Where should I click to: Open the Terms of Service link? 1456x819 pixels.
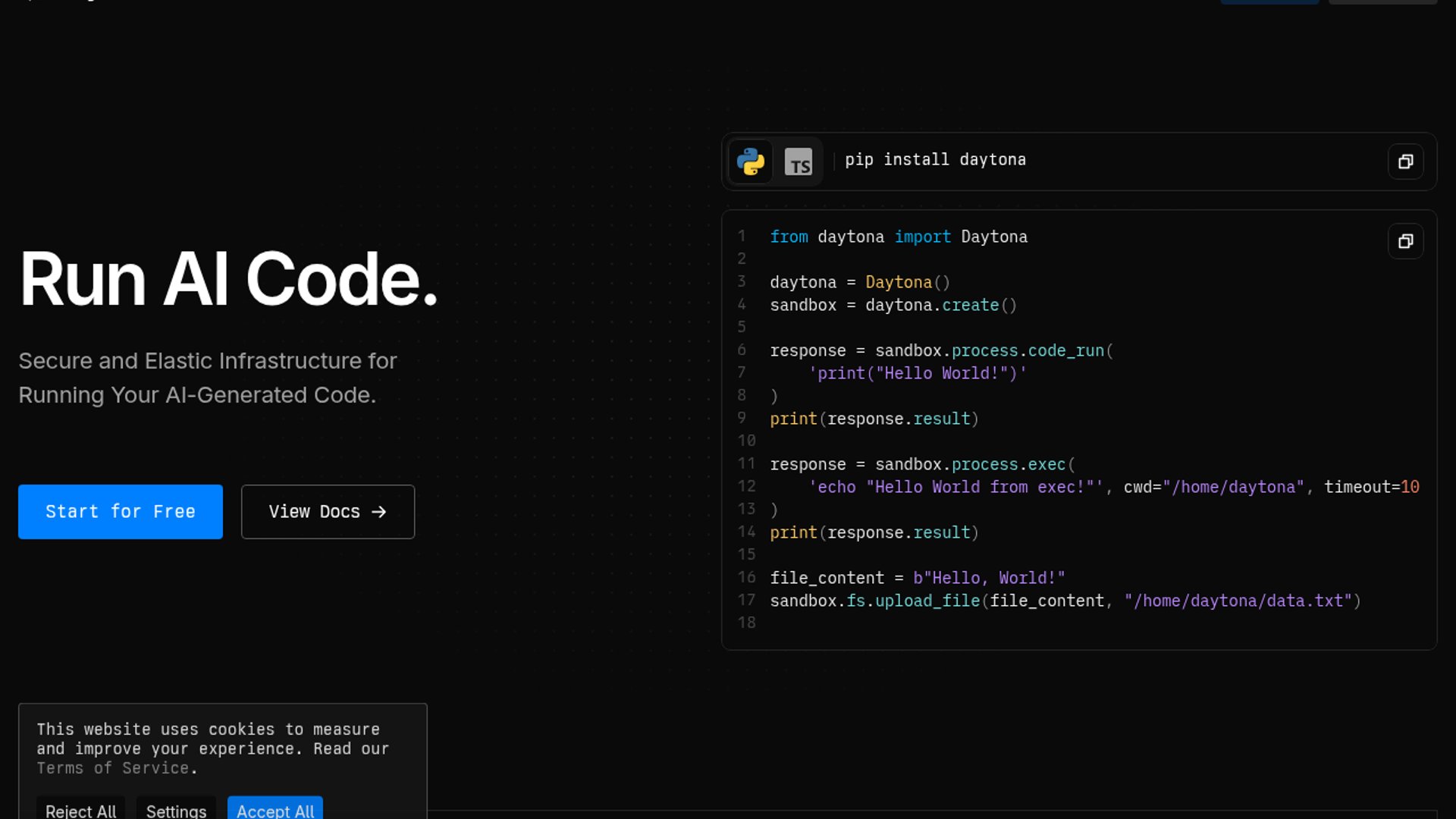[113, 768]
